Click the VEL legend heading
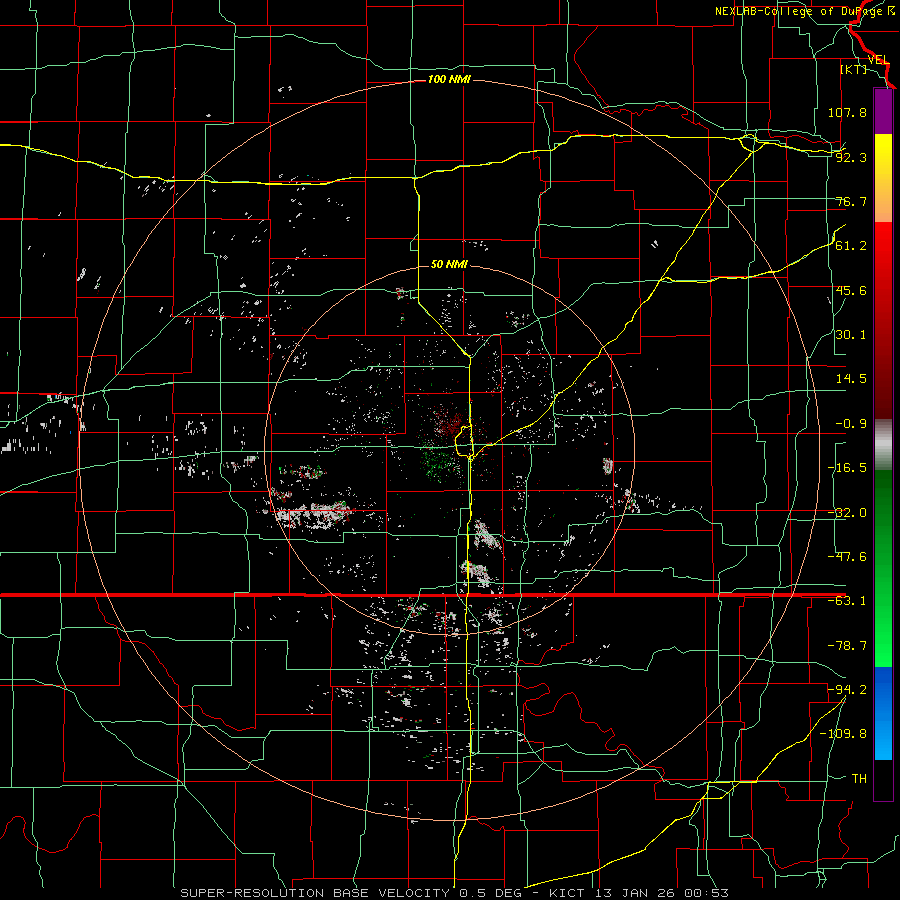900x900 pixels. pos(878,60)
